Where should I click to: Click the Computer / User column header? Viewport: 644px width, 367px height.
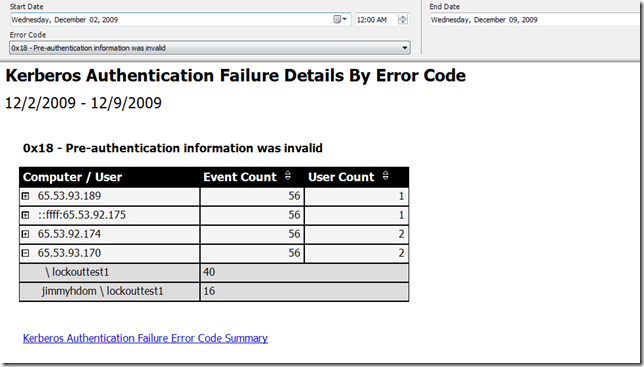(x=110, y=177)
